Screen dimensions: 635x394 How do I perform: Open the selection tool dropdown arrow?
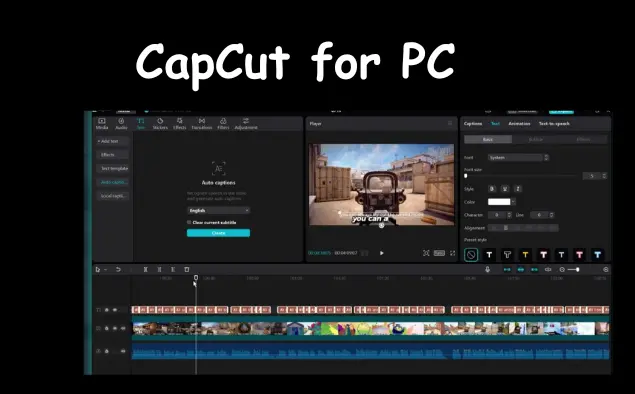pyautogui.click(x=106, y=270)
